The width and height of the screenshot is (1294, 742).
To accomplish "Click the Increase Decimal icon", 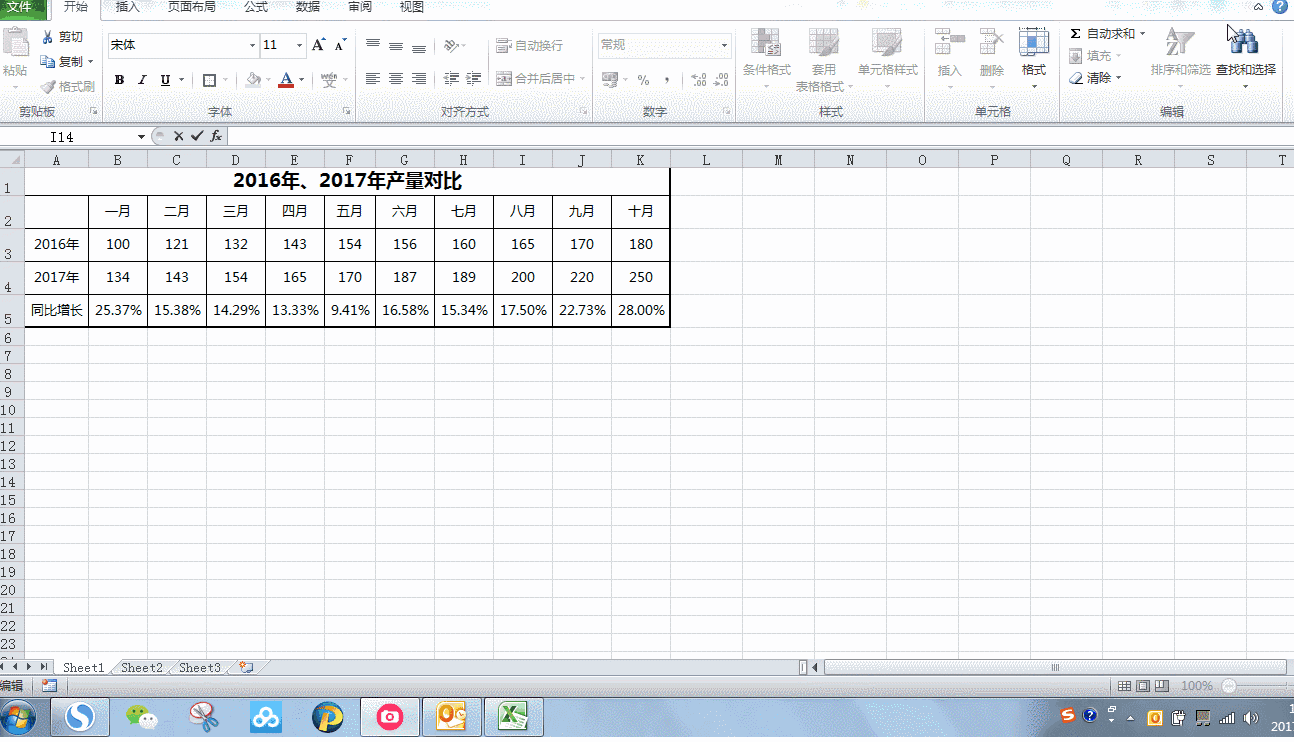I will coord(698,80).
